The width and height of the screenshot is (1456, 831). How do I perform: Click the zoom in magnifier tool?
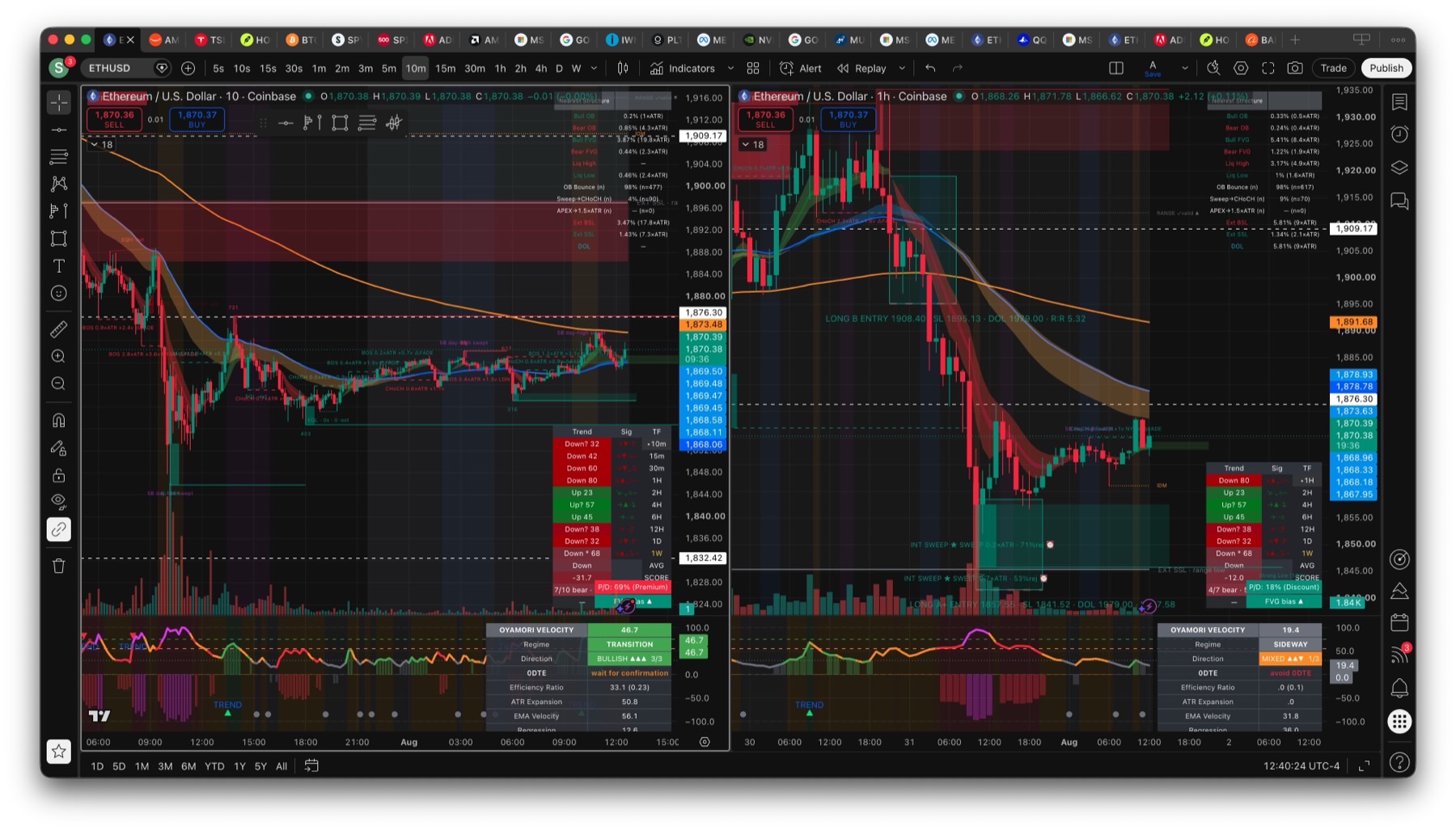tap(59, 356)
